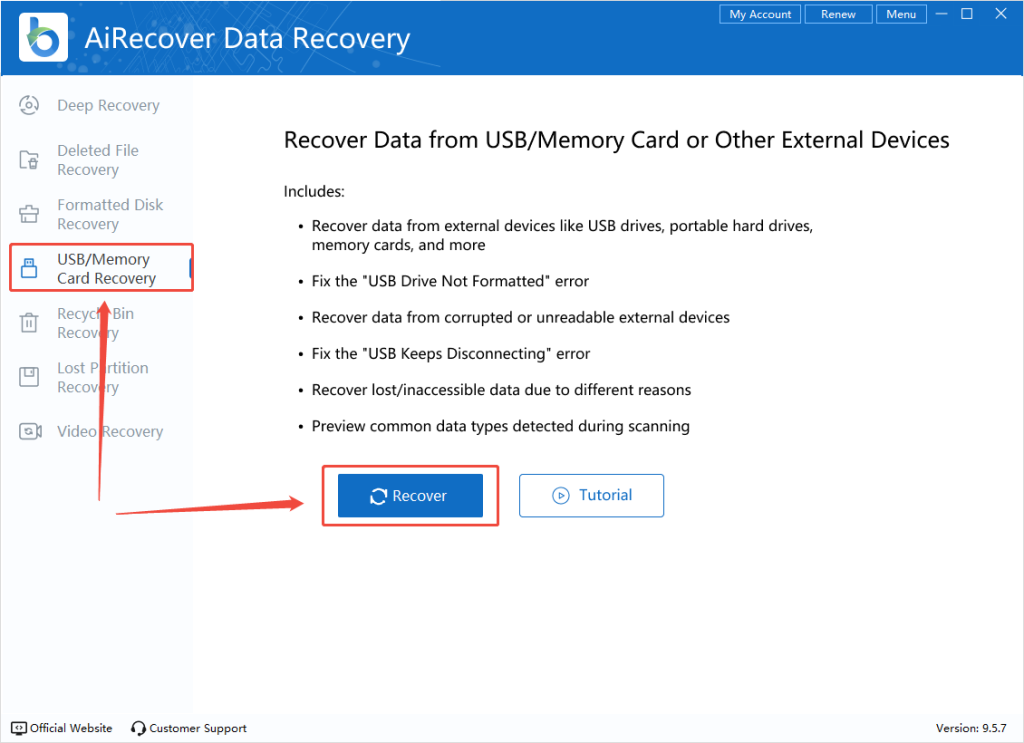Play the Tutorial video
Screen dimensions: 1024x743
coord(591,495)
